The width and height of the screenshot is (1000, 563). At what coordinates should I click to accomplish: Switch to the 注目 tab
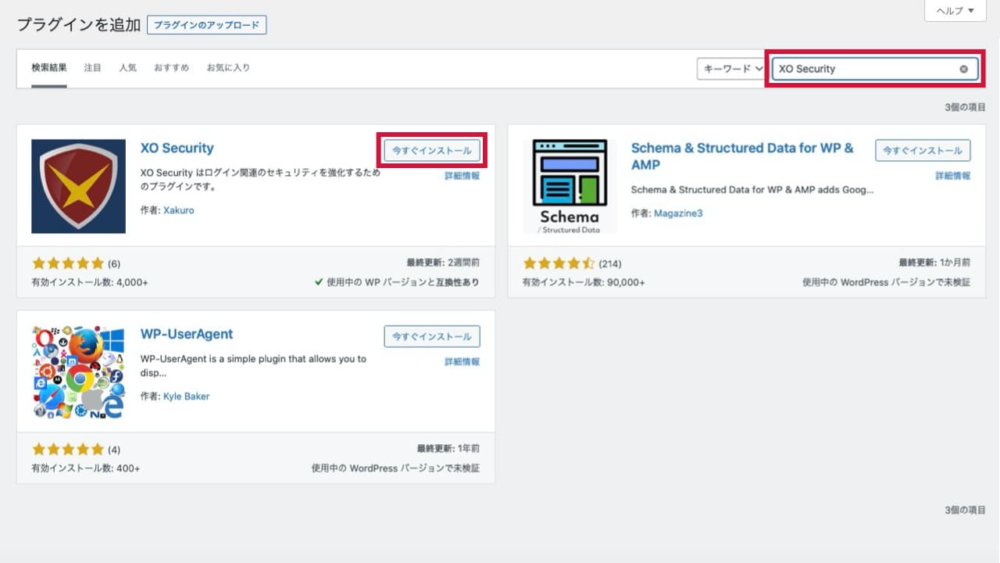point(92,68)
